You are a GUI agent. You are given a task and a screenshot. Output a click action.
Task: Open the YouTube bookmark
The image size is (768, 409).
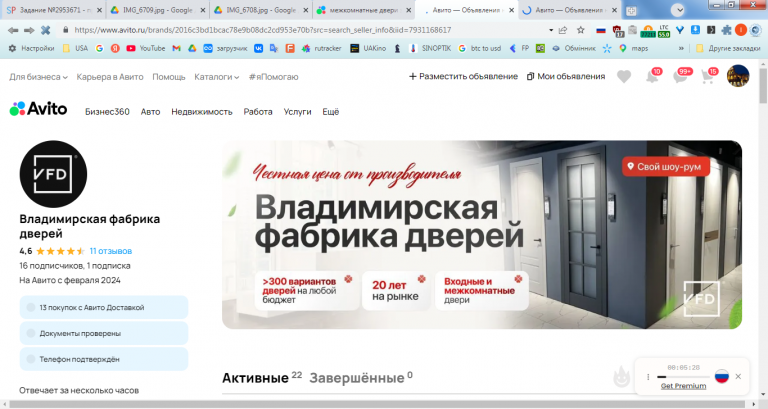[x=145, y=48]
